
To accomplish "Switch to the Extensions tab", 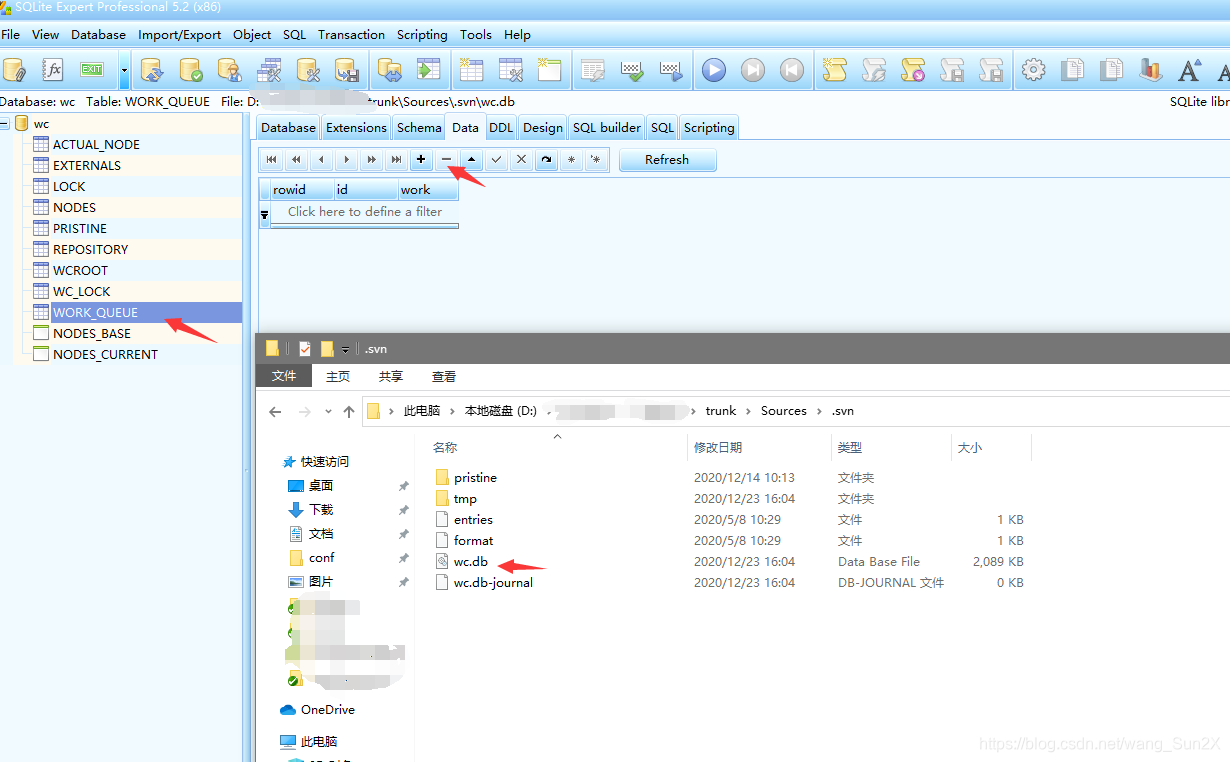I will 356,128.
